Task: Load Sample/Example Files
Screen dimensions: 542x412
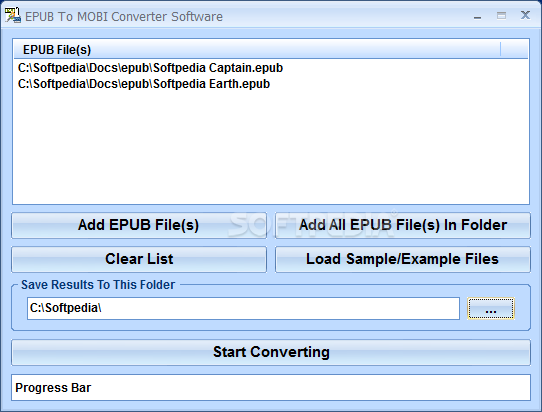Action: click(x=403, y=259)
